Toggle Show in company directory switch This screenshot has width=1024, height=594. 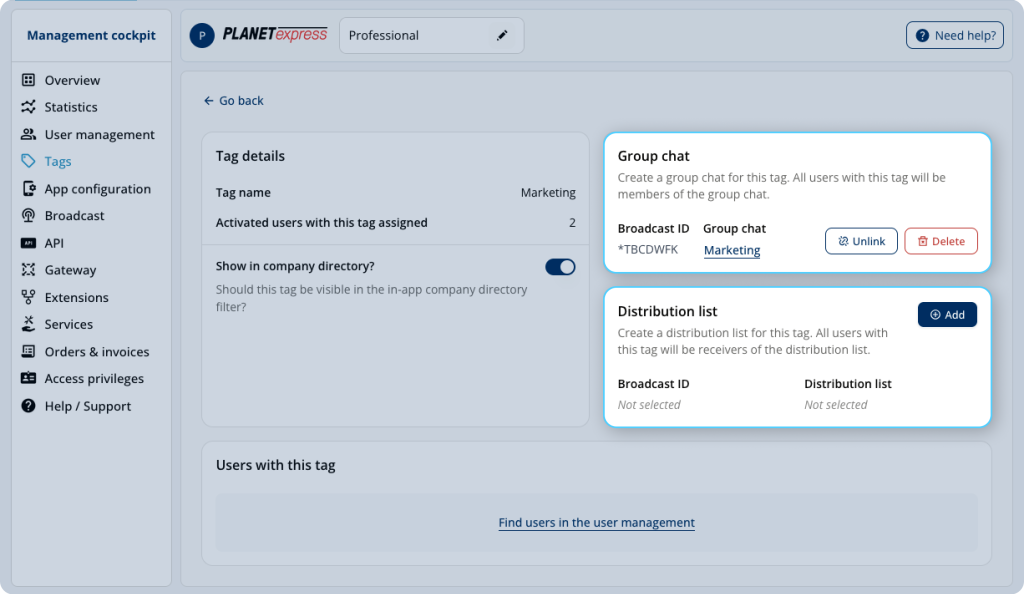pos(560,266)
